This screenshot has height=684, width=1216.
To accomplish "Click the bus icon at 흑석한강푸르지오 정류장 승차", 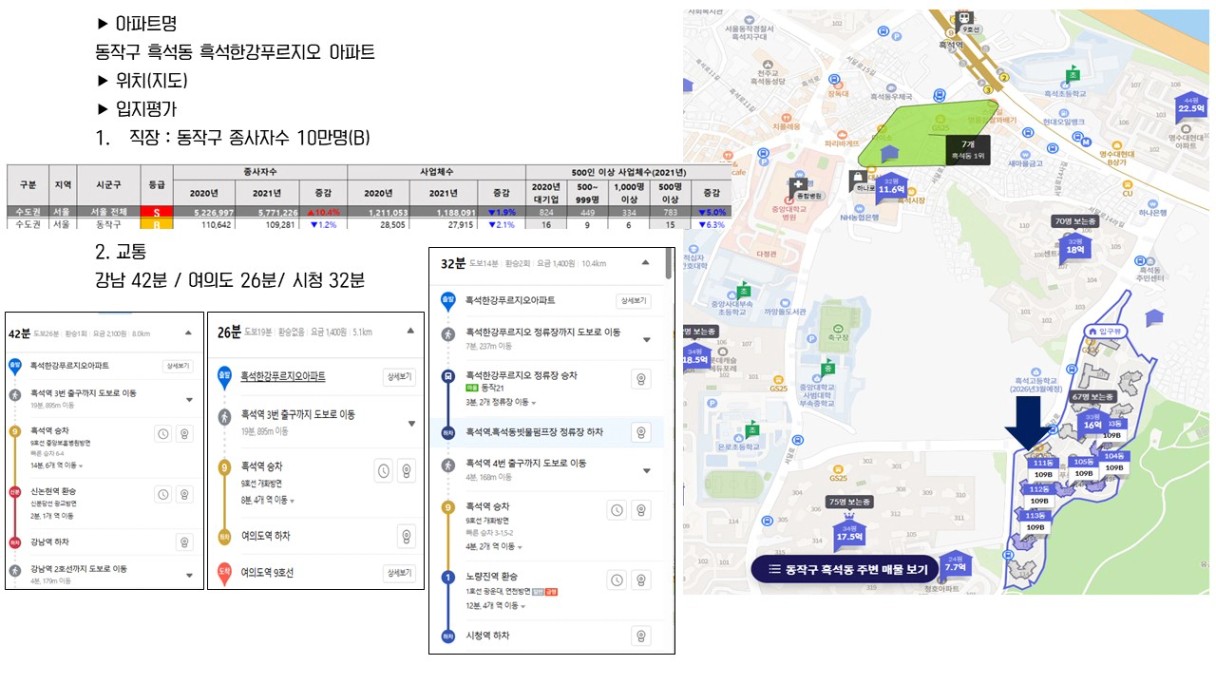I will 448,378.
